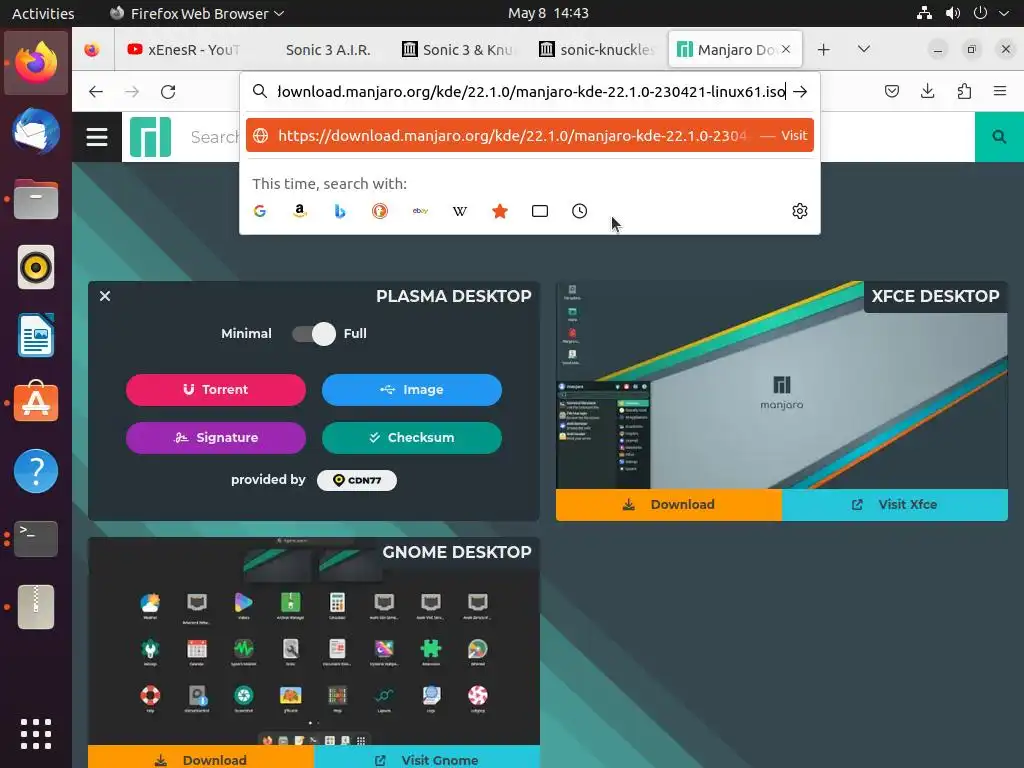Viewport: 1024px width, 768px height.
Task: Open the Manjaro site hamburger menu
Action: tap(97, 137)
